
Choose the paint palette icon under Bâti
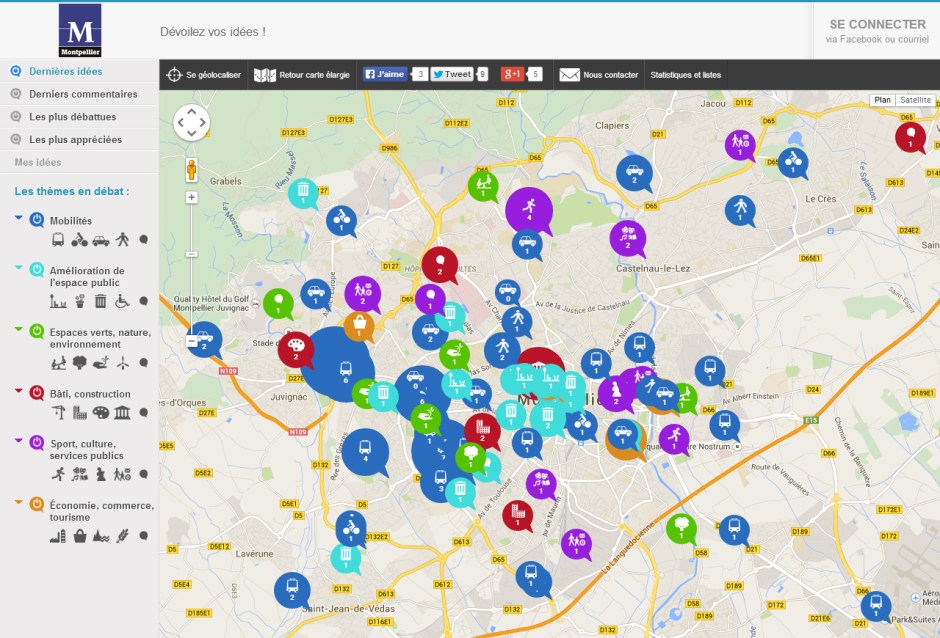[101, 413]
